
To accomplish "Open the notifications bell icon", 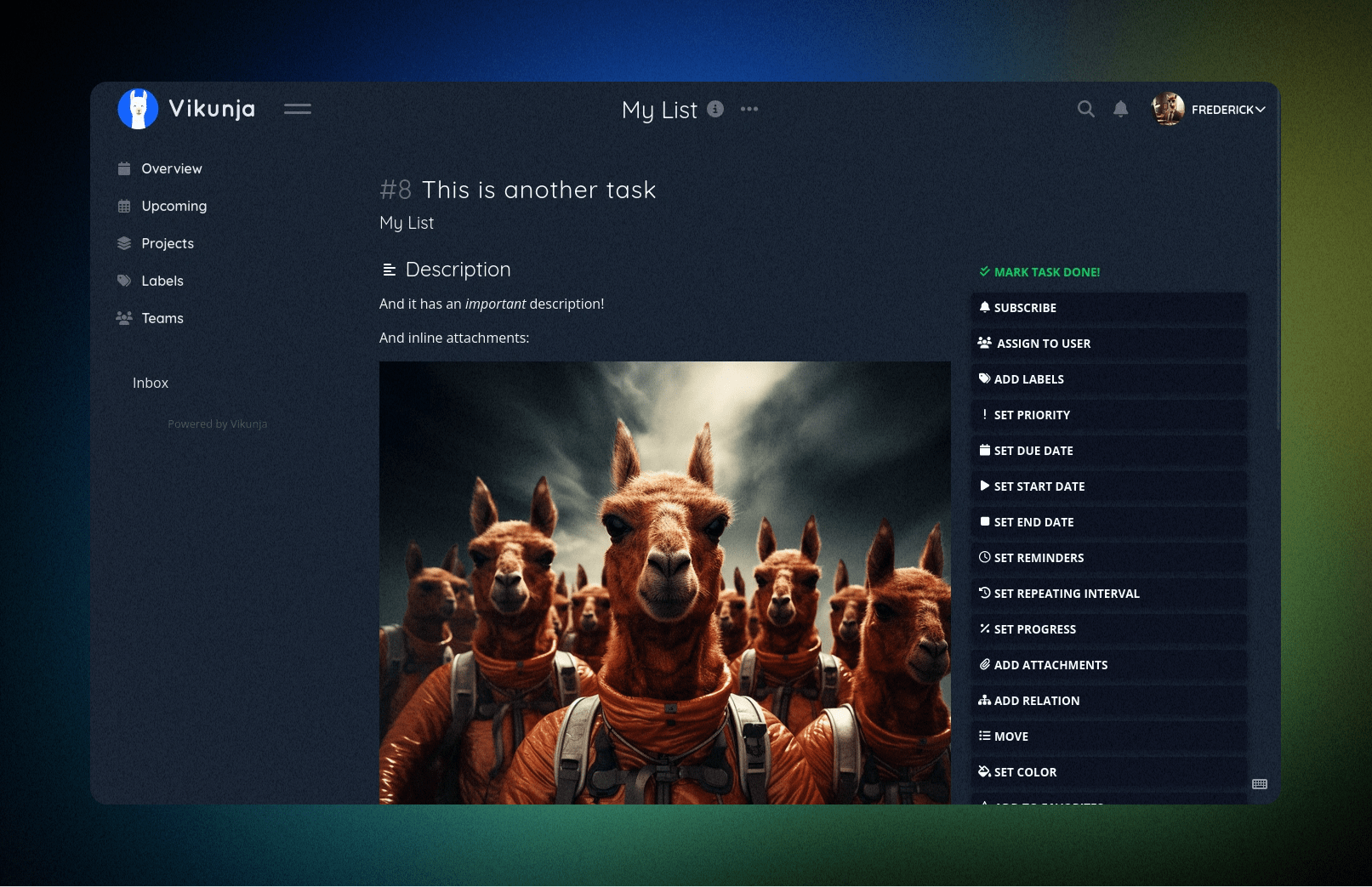I will pos(1121,109).
